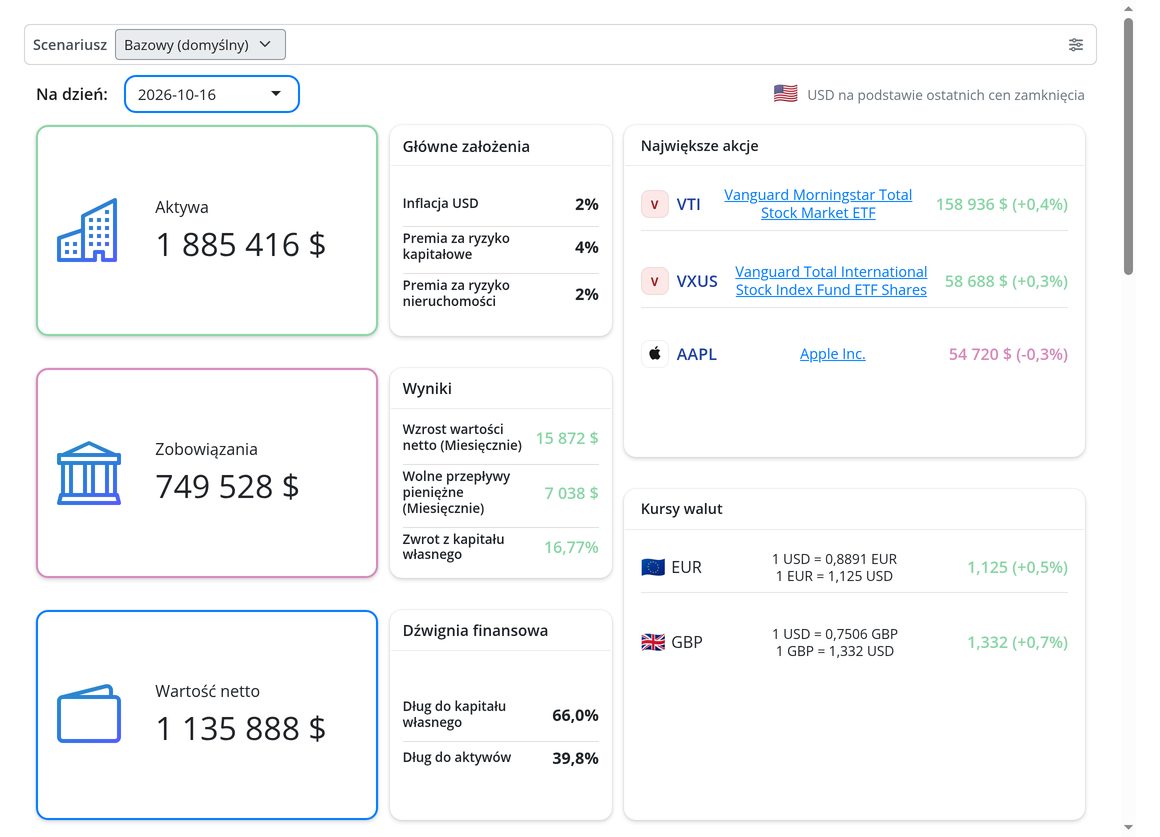Click the Największe akcje heading
The width and height of the screenshot is (1160, 837).
pyautogui.click(x=699, y=146)
